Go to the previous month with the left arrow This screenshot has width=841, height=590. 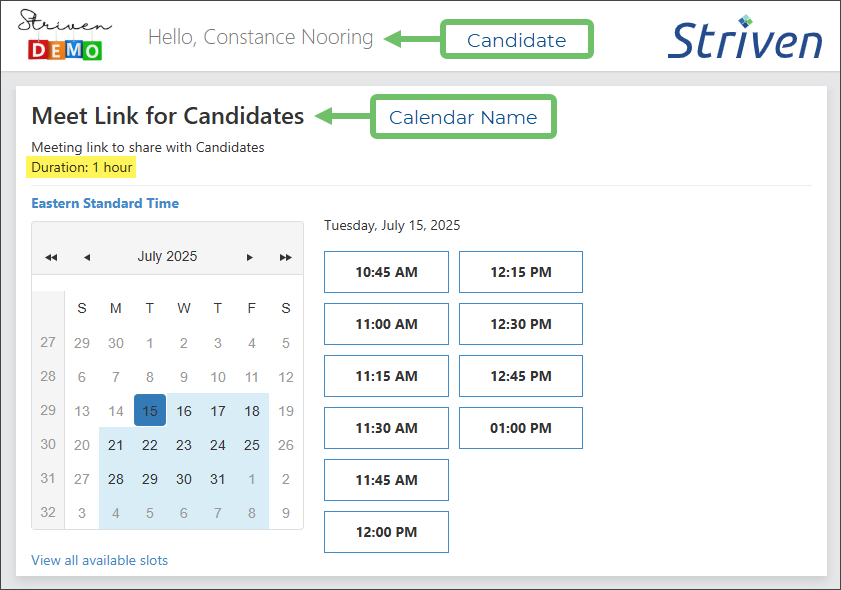coord(87,257)
